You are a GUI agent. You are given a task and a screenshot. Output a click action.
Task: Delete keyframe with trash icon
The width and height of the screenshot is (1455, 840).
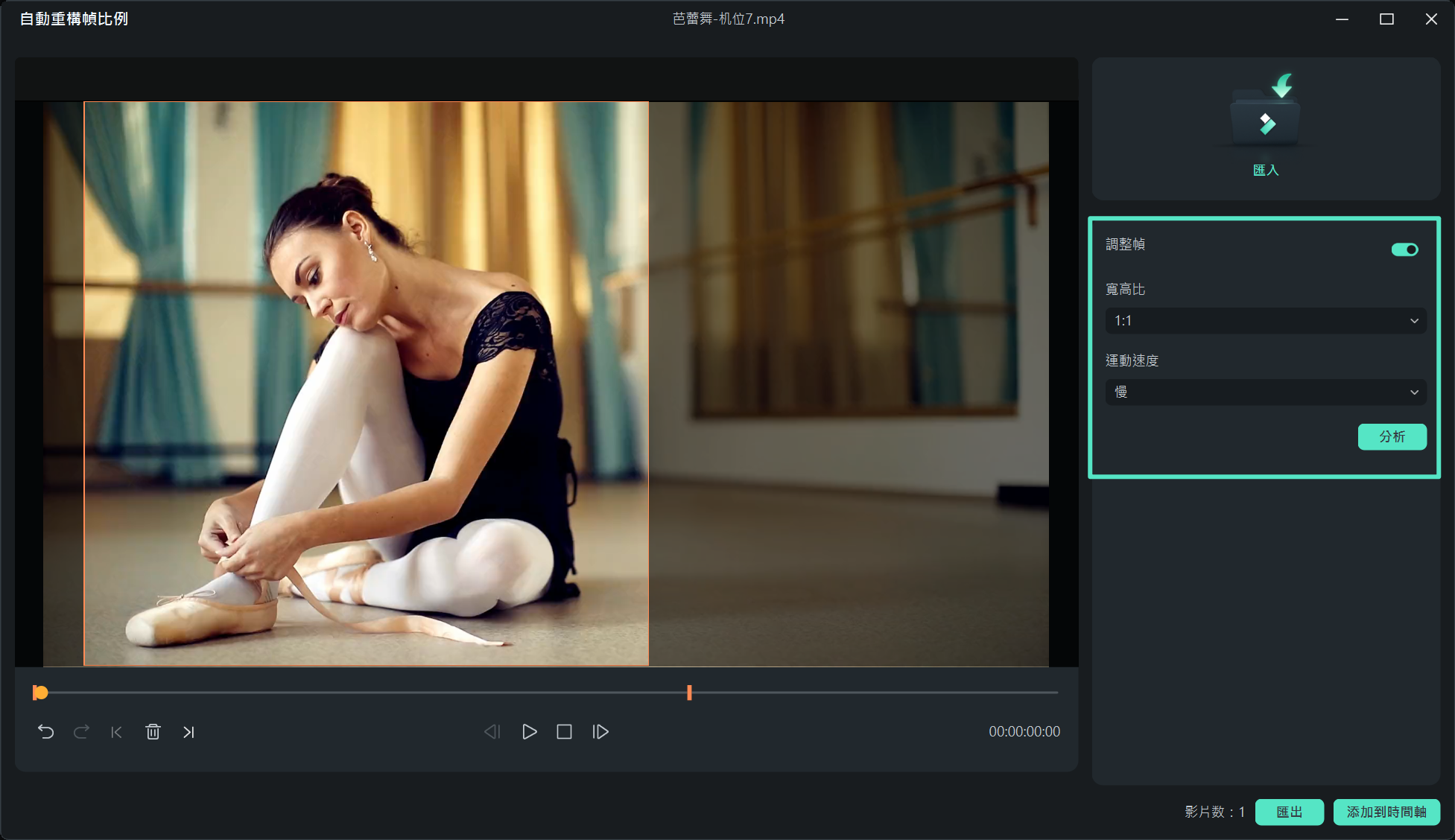click(153, 732)
